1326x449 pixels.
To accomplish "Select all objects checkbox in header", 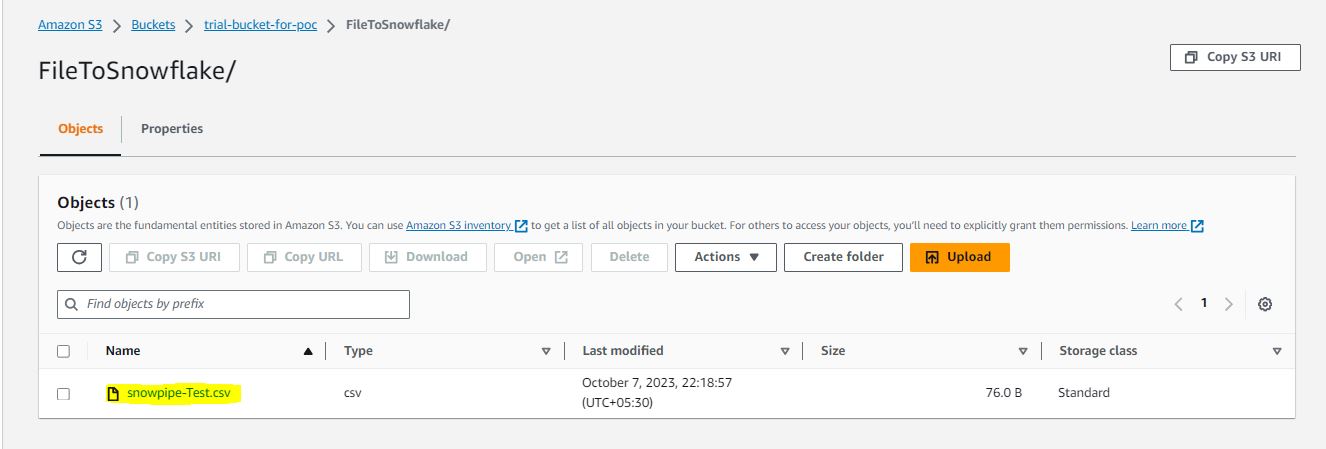I will (x=64, y=351).
